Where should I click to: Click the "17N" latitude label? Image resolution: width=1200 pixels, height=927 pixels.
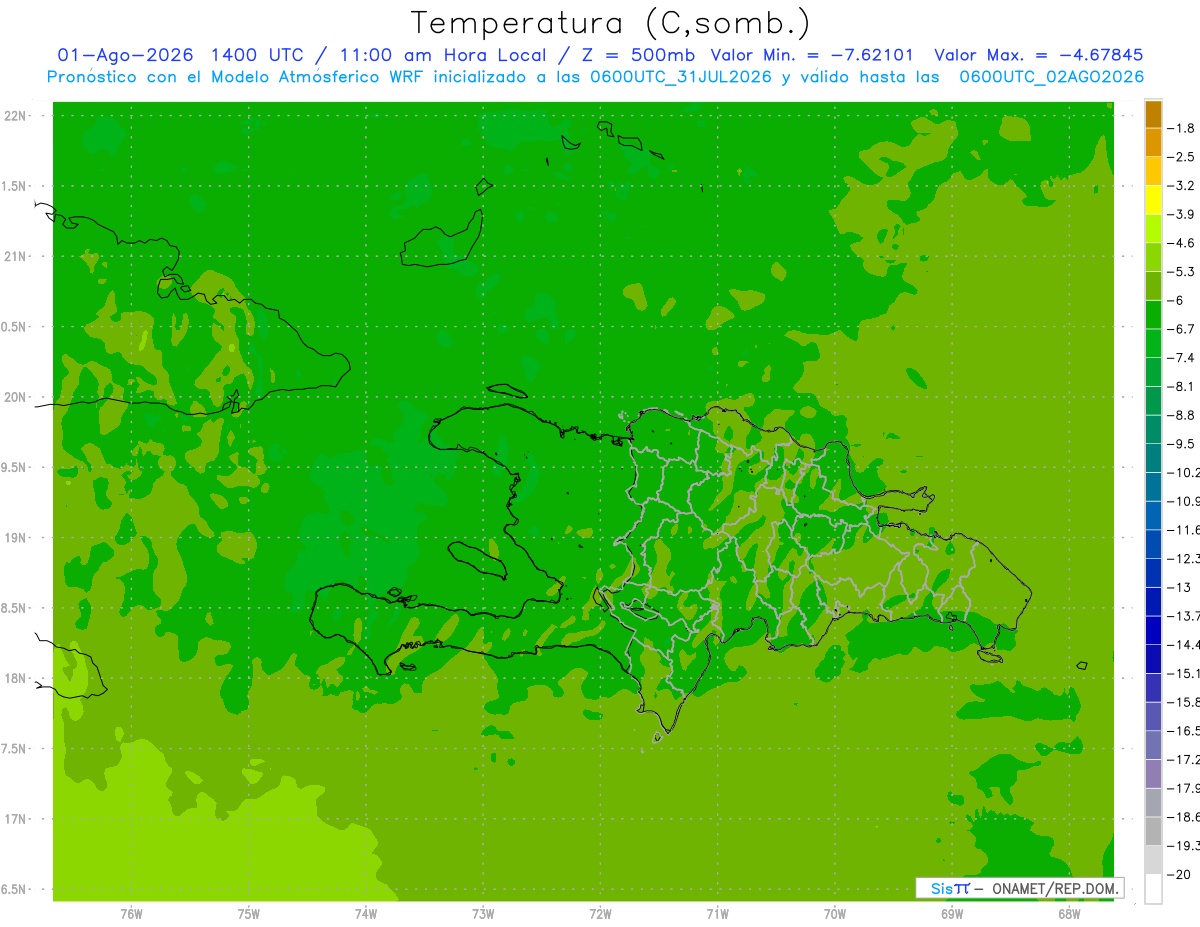click(x=17, y=819)
